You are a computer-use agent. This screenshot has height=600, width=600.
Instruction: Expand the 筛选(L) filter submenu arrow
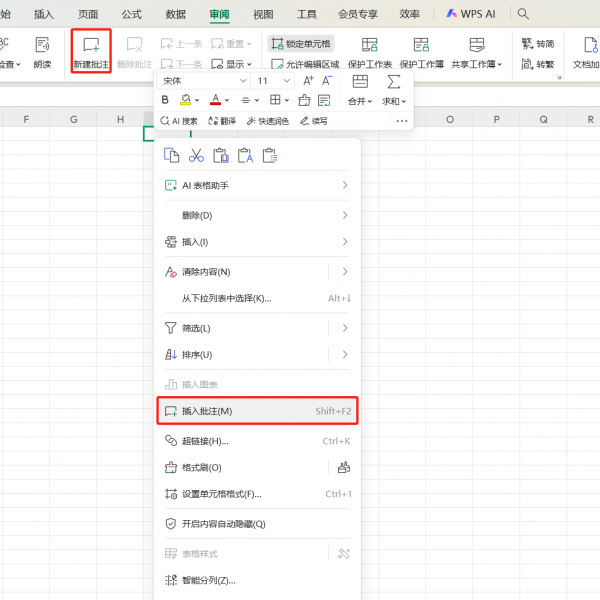coord(345,328)
